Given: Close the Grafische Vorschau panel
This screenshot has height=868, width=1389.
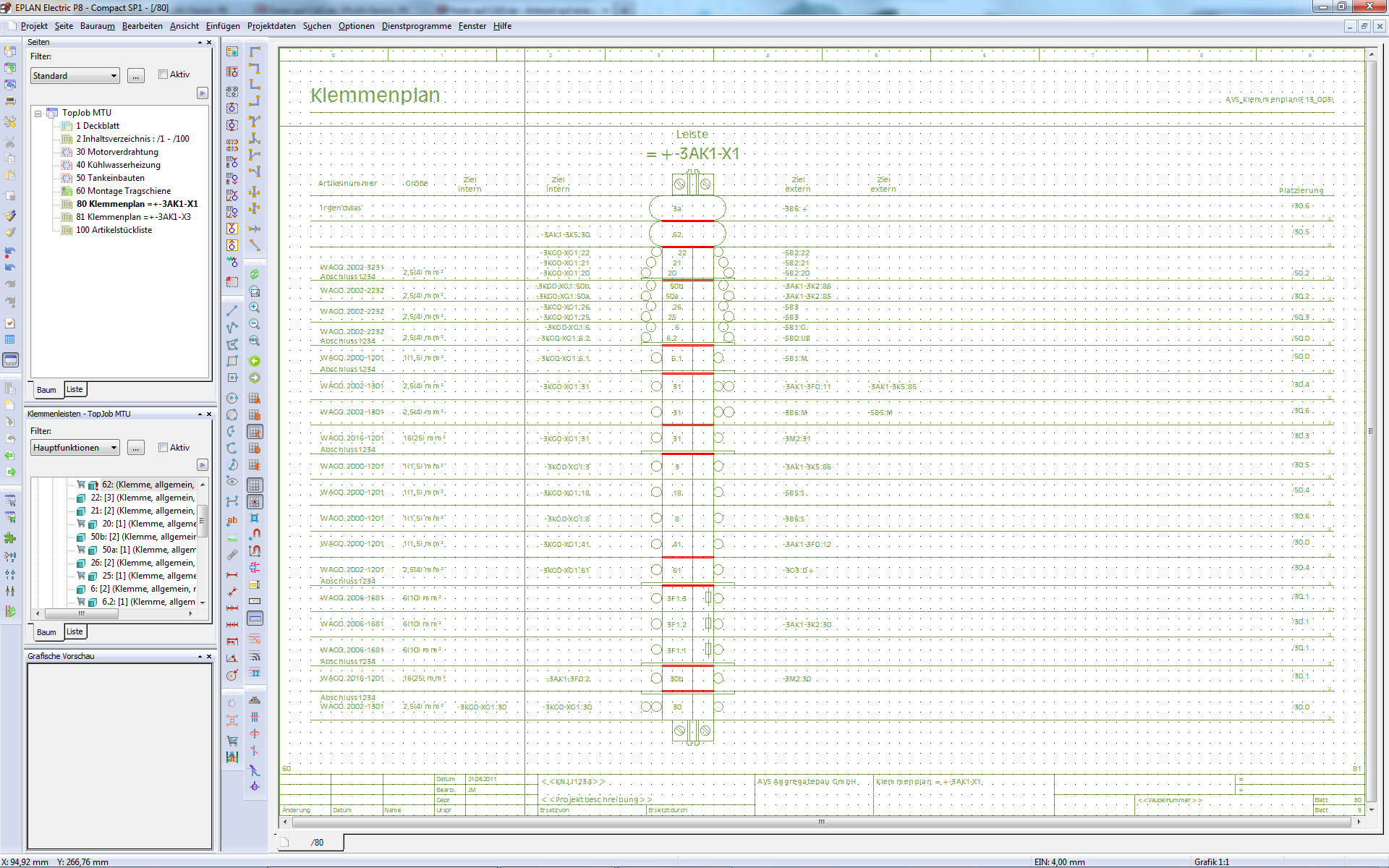Looking at the screenshot, I should point(209,657).
